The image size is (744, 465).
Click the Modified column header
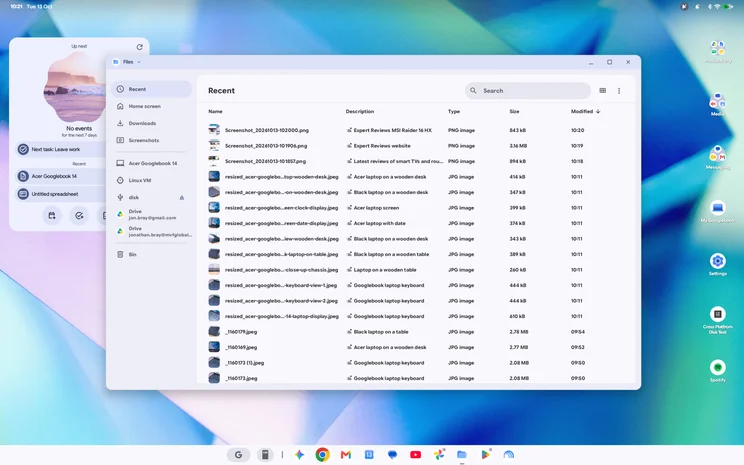pos(582,112)
